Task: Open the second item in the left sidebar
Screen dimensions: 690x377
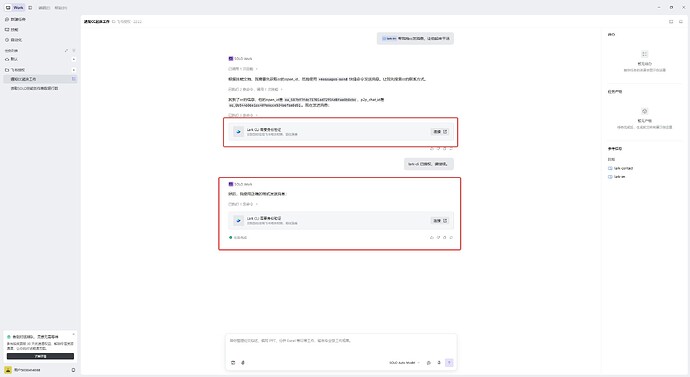Action: [x=12, y=29]
